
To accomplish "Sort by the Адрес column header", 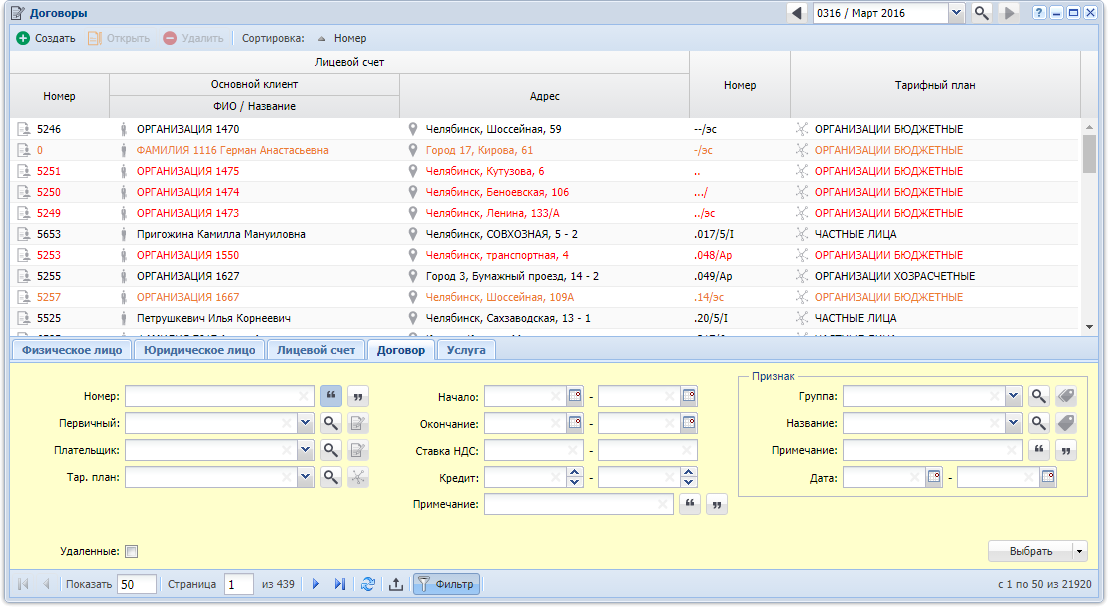I will click(x=544, y=96).
